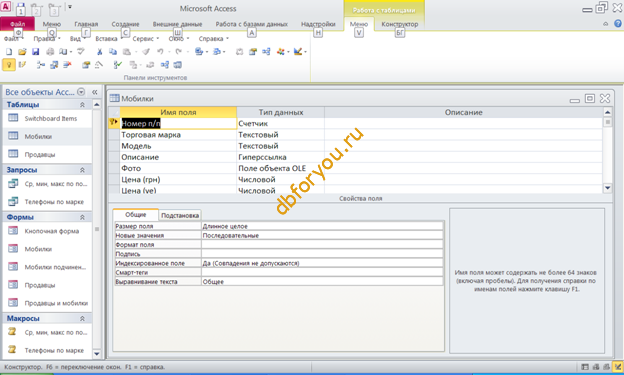Click the Имя поля column header
This screenshot has height=375, width=624.
pos(178,112)
